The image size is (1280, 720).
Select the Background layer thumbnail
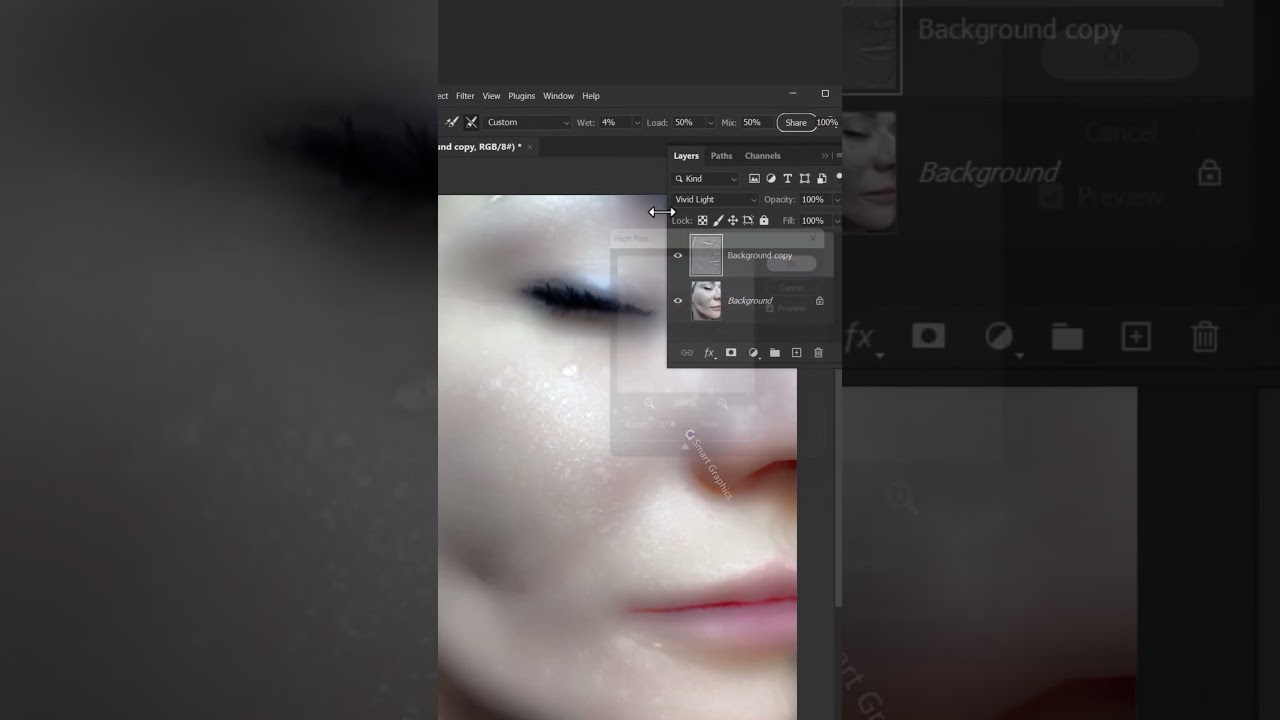706,301
